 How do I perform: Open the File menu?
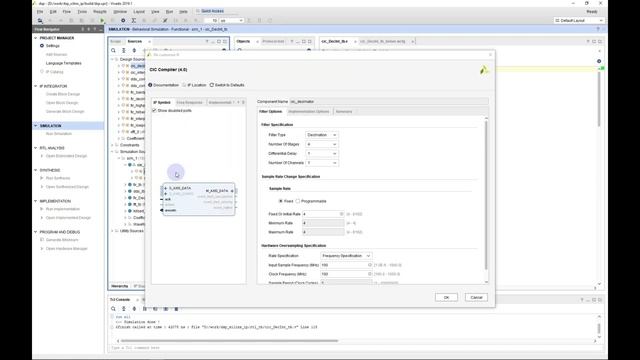(40, 12)
